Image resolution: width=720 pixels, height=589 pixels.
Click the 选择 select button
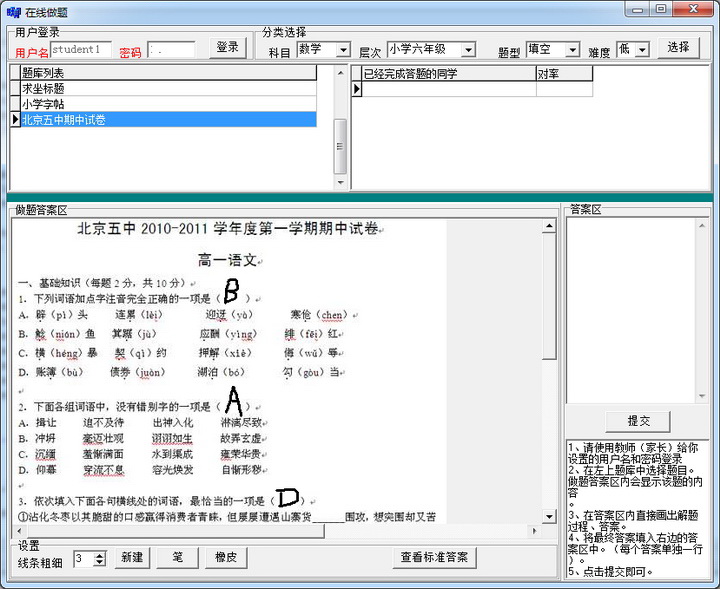tap(679, 47)
